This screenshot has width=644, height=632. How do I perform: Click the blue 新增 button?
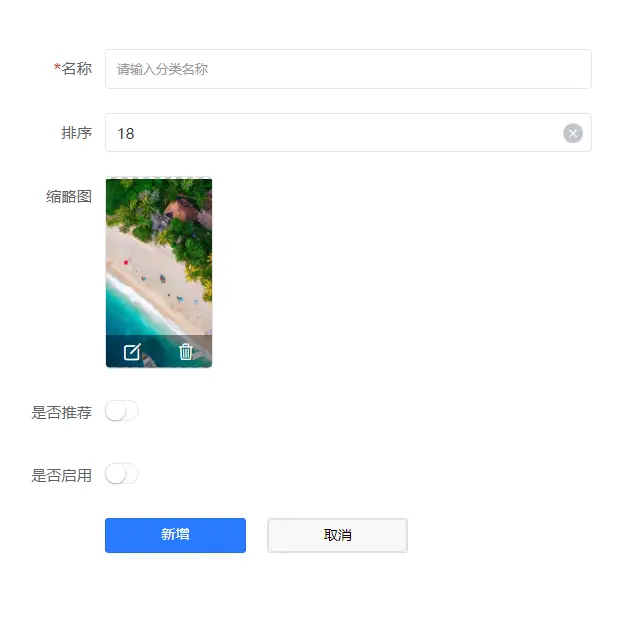point(175,535)
